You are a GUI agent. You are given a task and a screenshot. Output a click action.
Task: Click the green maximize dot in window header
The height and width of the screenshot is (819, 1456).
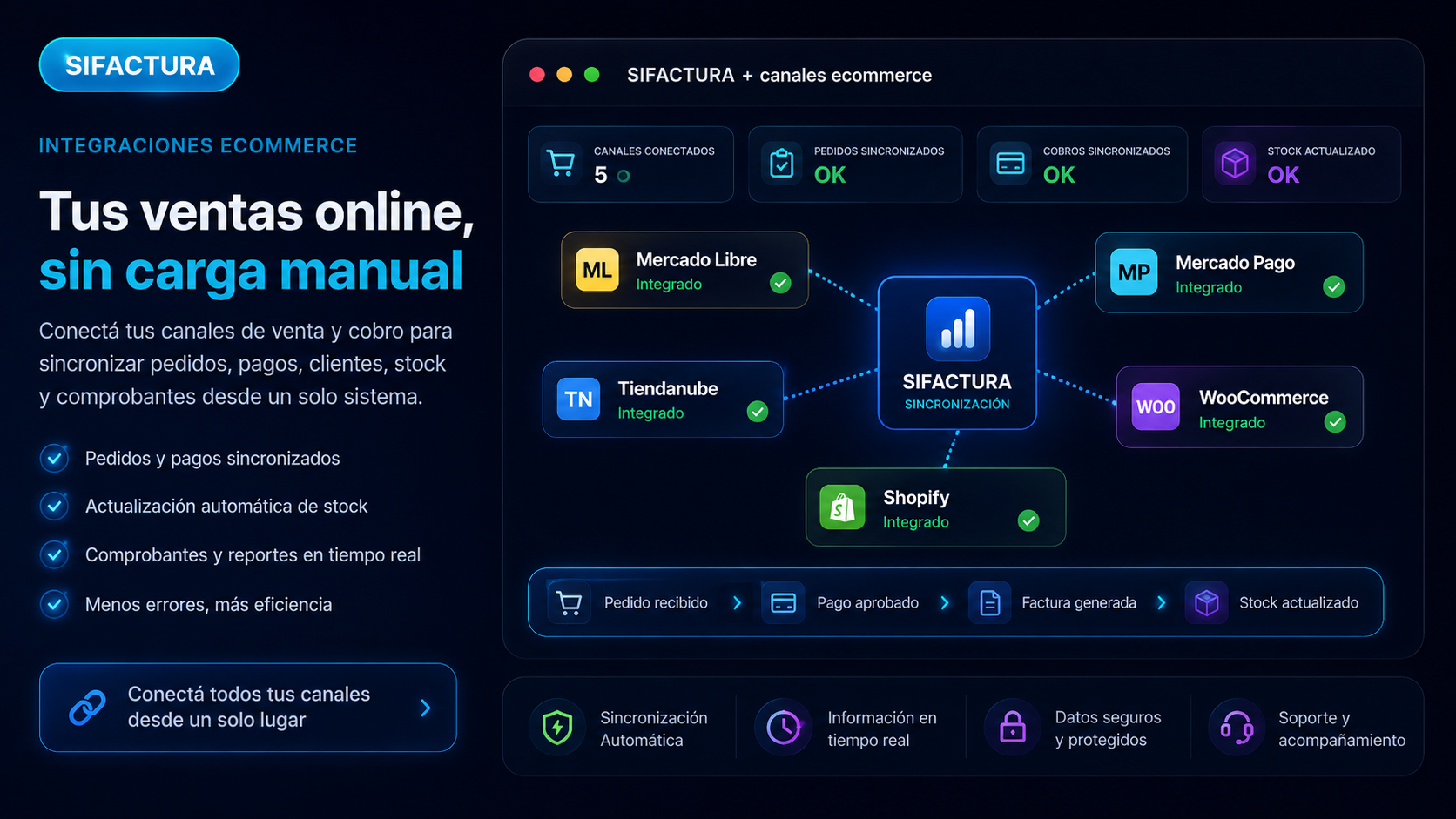pos(592,75)
